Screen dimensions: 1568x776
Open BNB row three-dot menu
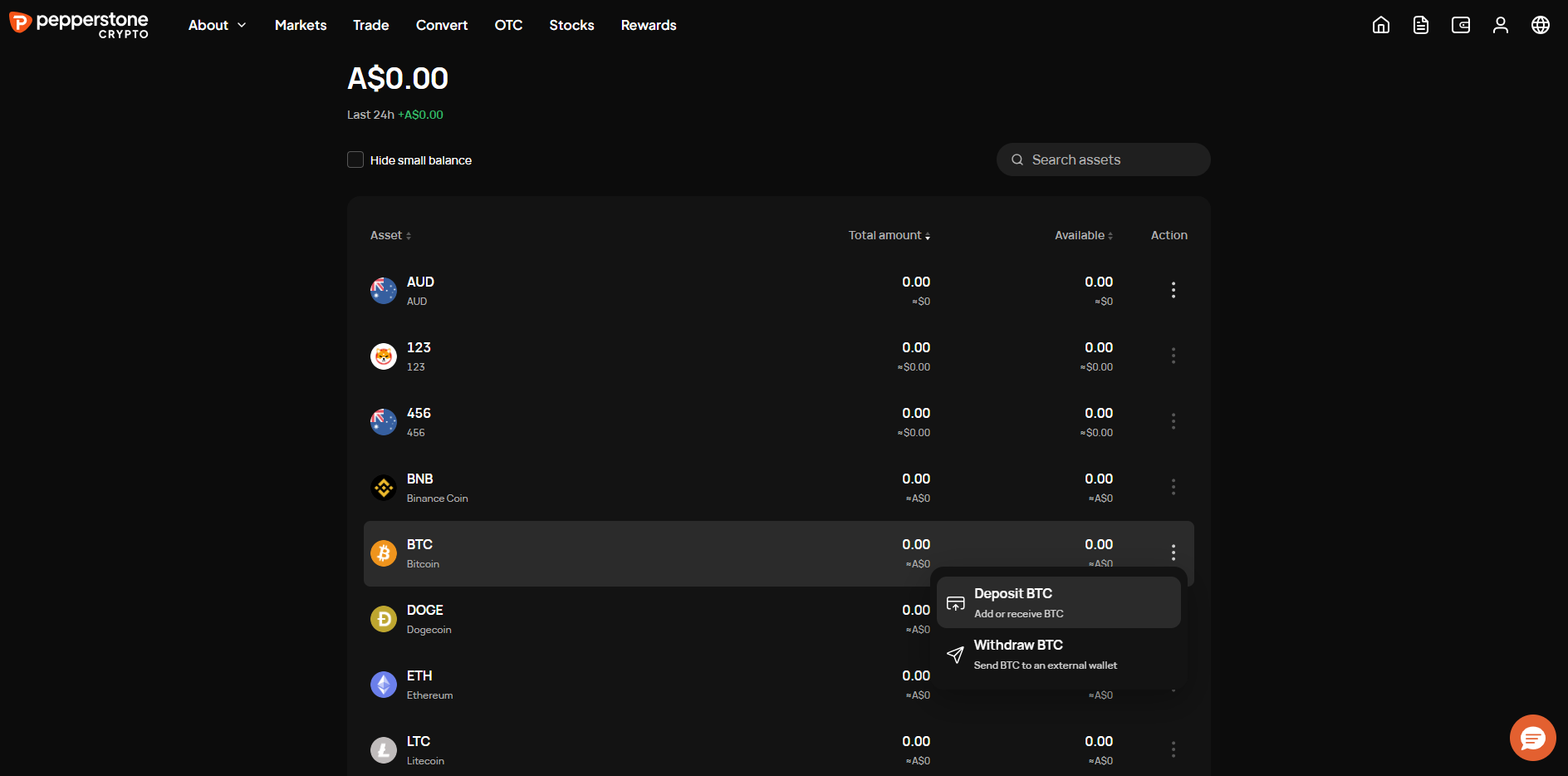click(x=1174, y=487)
